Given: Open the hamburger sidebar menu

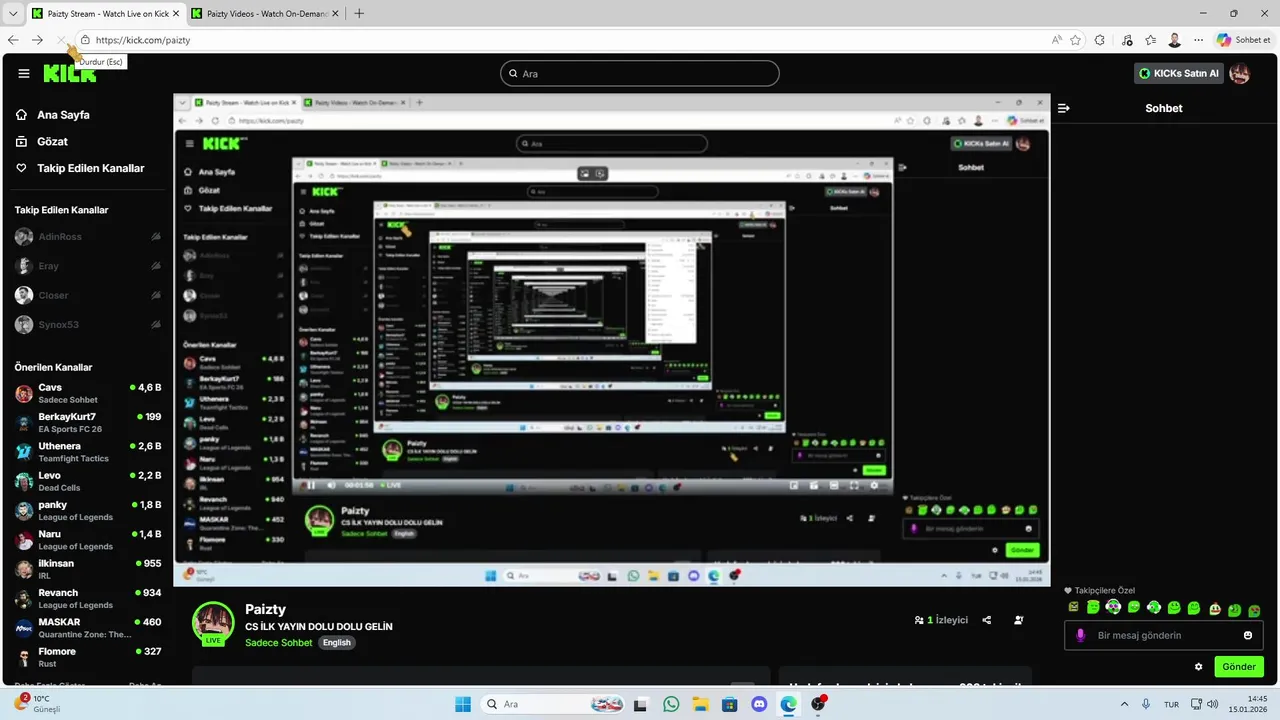Looking at the screenshot, I should pos(24,73).
